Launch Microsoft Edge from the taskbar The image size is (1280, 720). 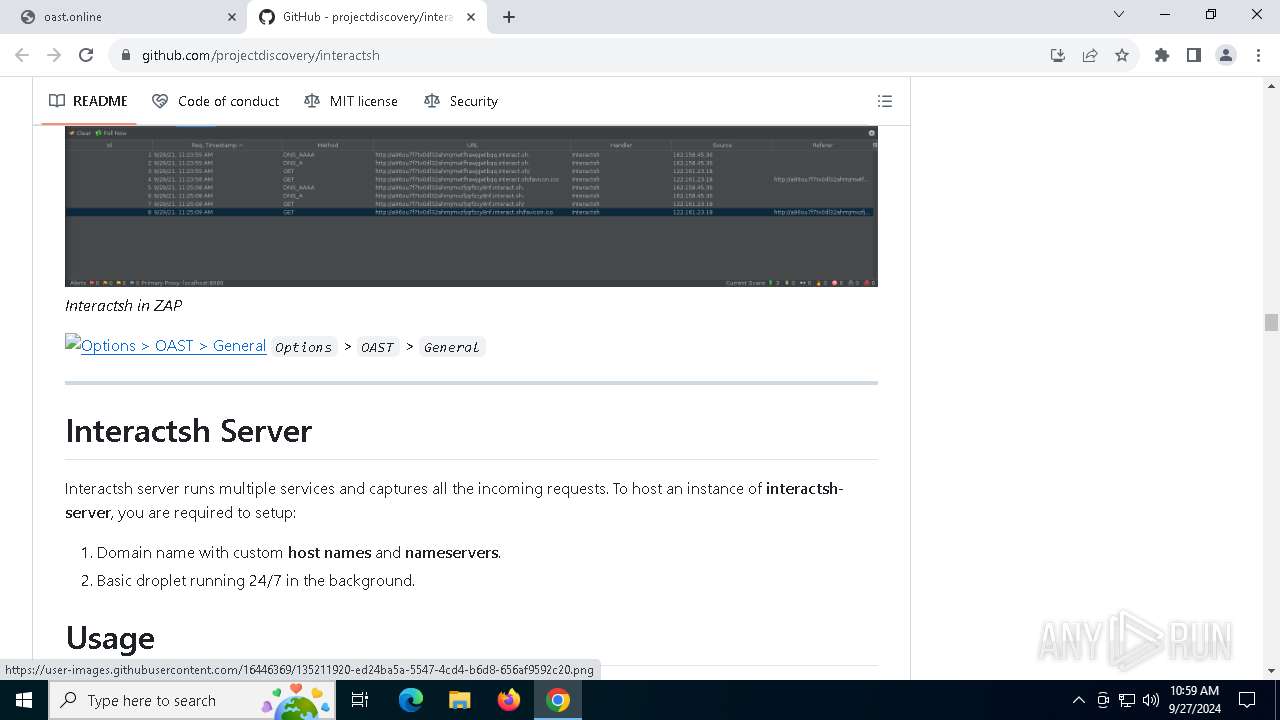click(411, 700)
